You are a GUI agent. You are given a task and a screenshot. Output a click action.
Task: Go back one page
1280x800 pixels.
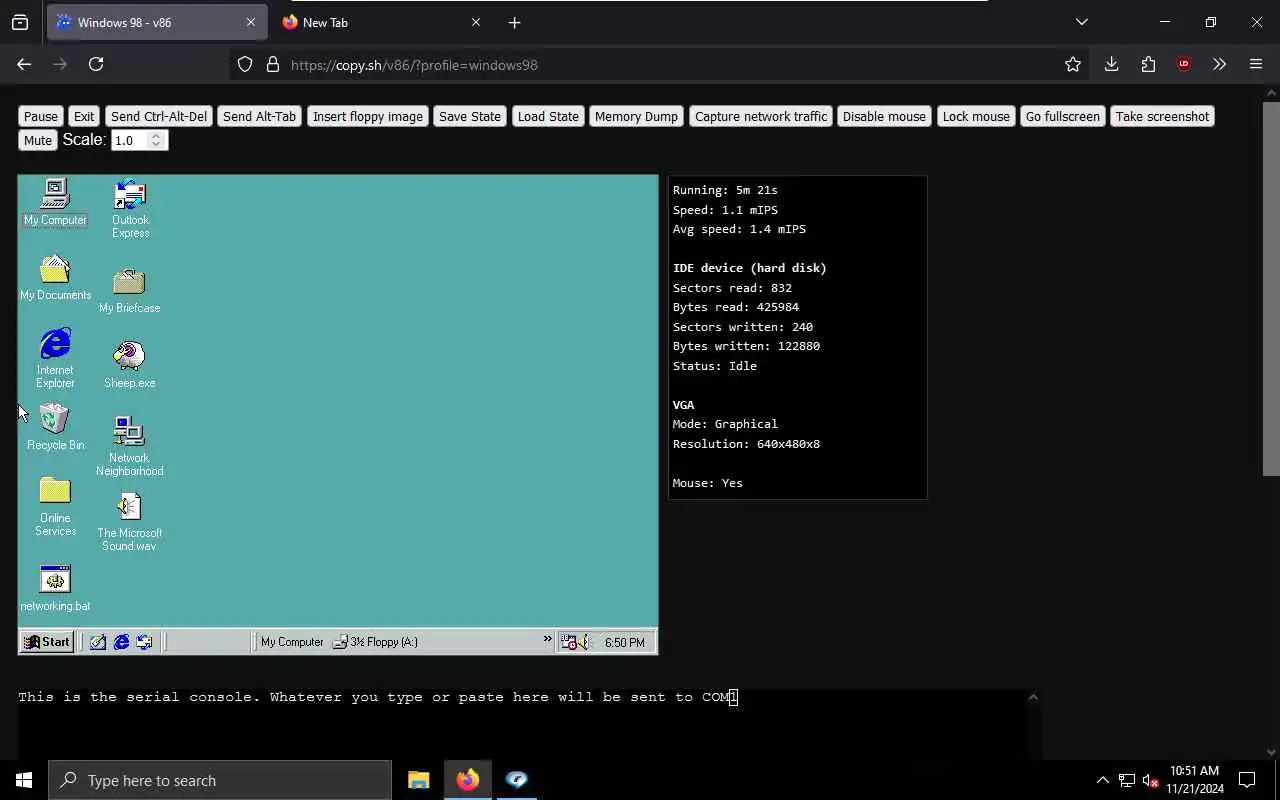pos(24,64)
